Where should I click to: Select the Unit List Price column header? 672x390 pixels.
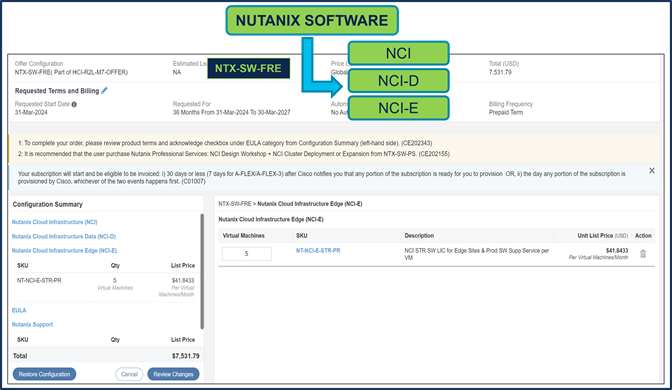click(x=602, y=236)
